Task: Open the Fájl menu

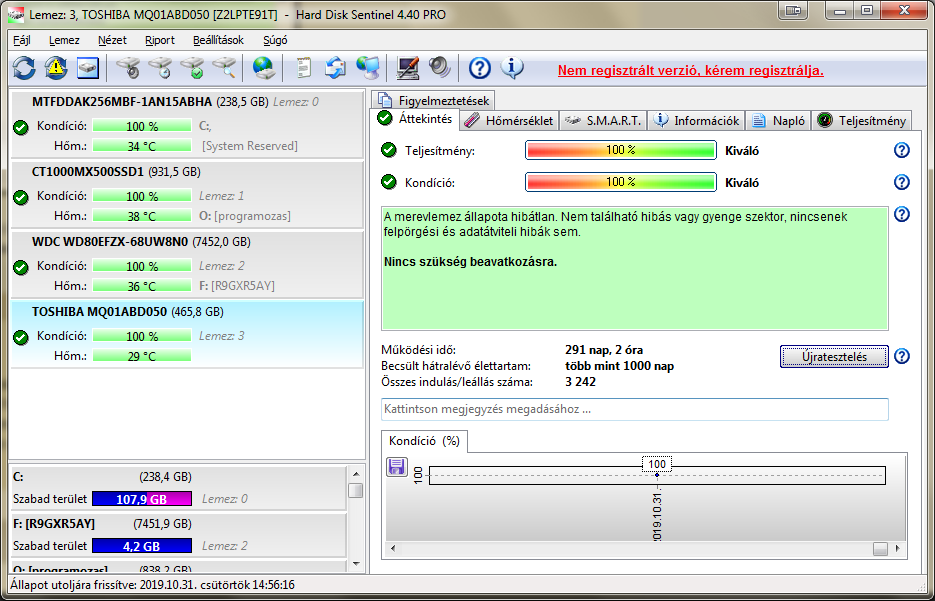Action: (22, 41)
